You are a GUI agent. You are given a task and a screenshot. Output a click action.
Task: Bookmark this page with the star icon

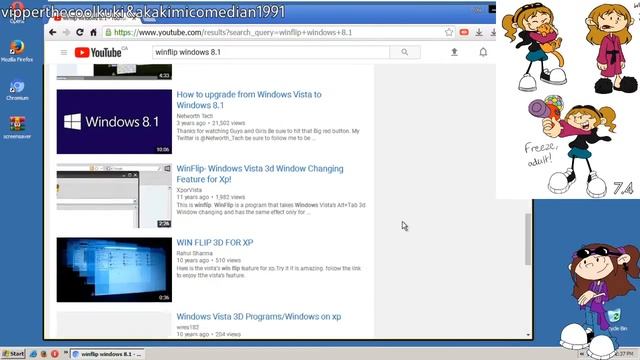coord(449,32)
